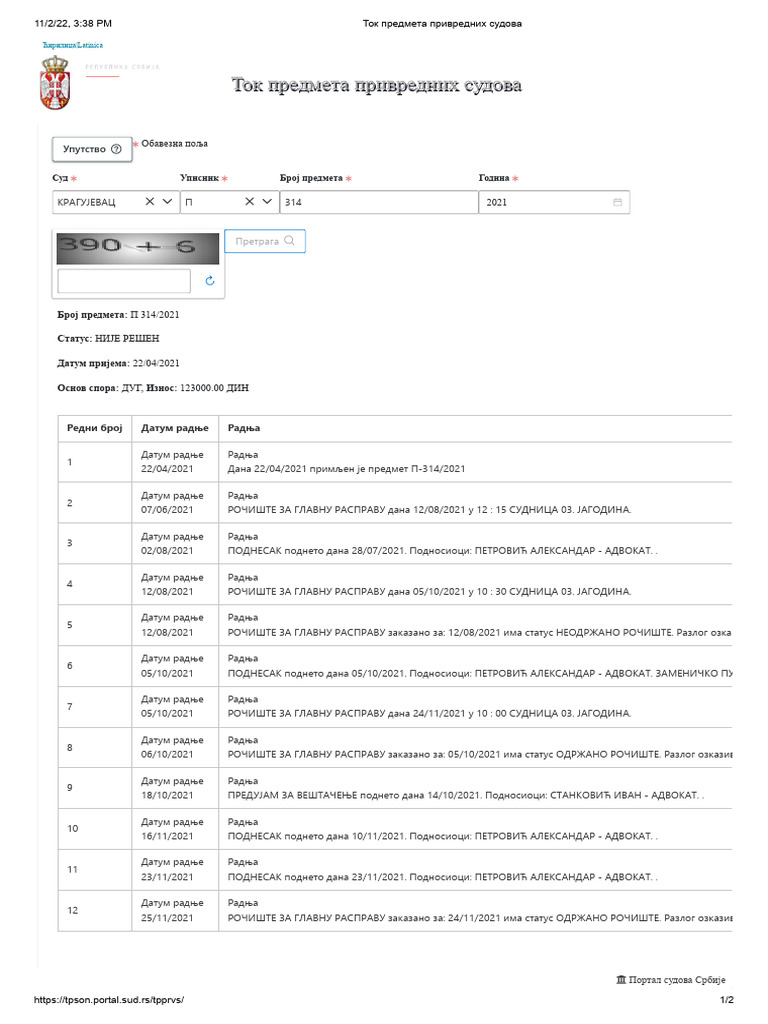Open the Упутство help button
The width and height of the screenshot is (768, 1024).
tap(92, 149)
